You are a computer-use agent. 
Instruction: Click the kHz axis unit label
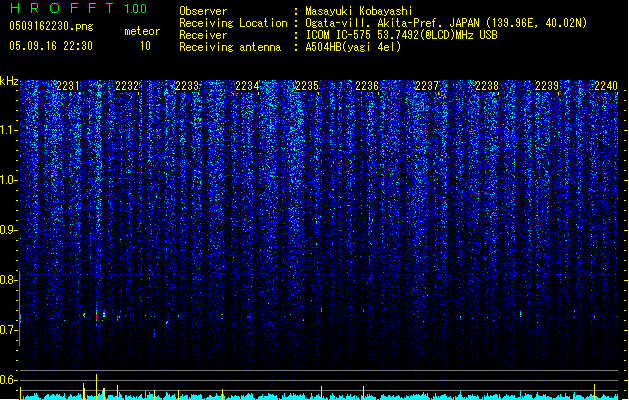click(9, 81)
